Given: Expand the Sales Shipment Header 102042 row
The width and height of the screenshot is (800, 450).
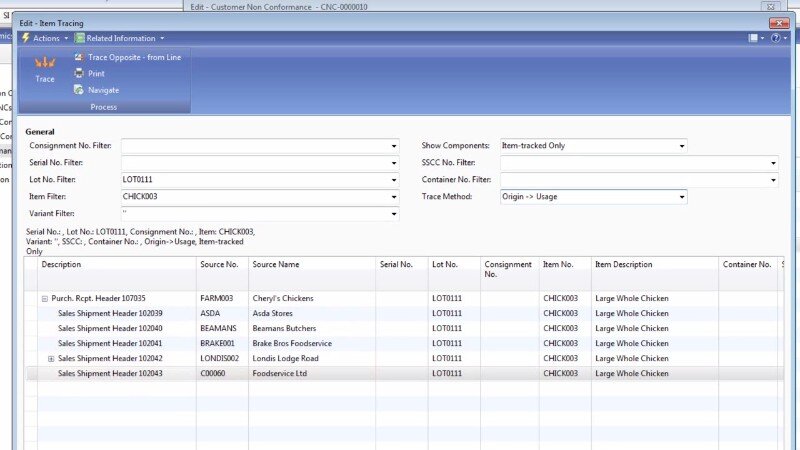Looking at the screenshot, I should tap(51, 358).
